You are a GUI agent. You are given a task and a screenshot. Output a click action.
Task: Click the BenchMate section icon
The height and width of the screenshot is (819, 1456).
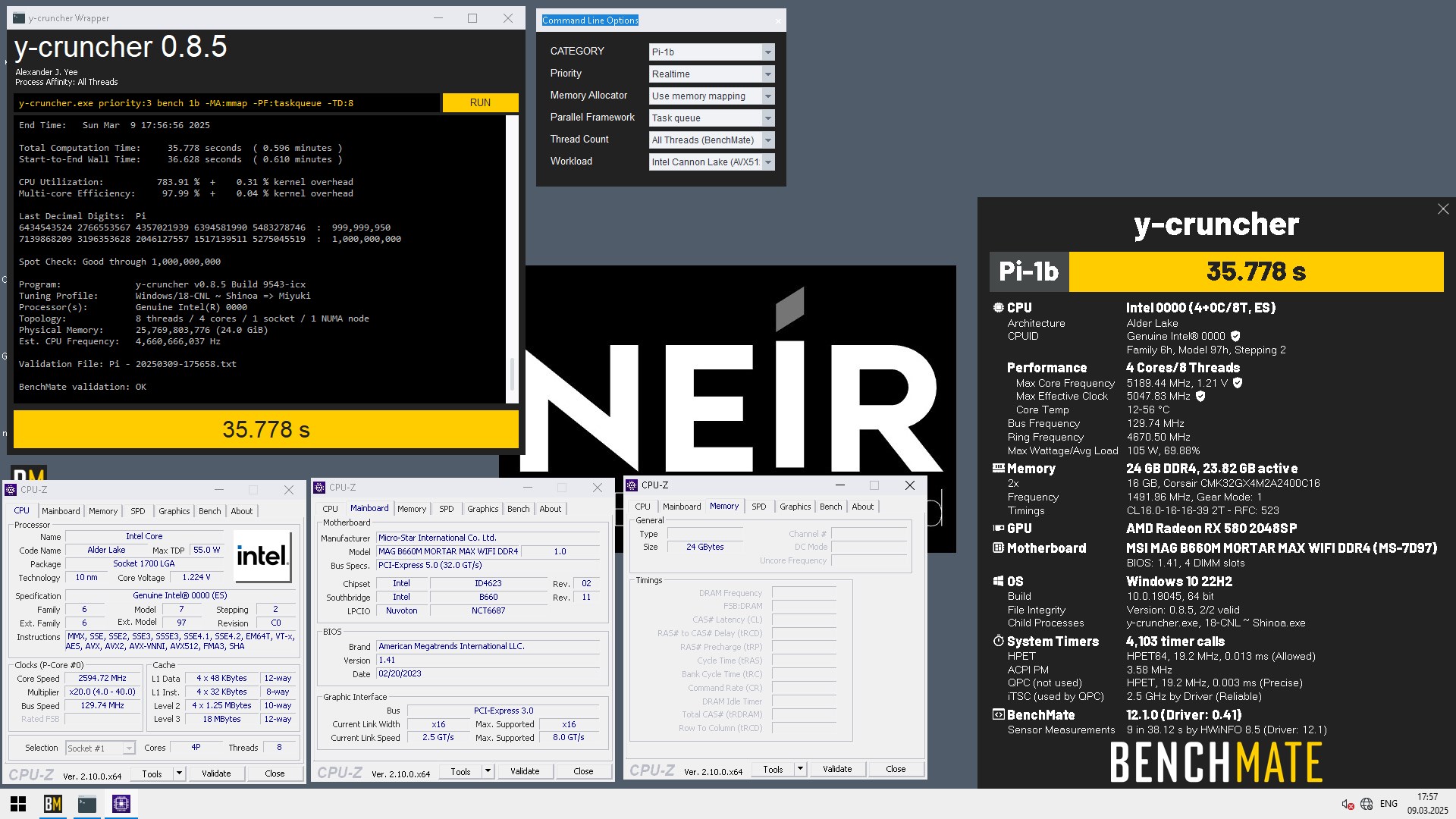tap(999, 715)
